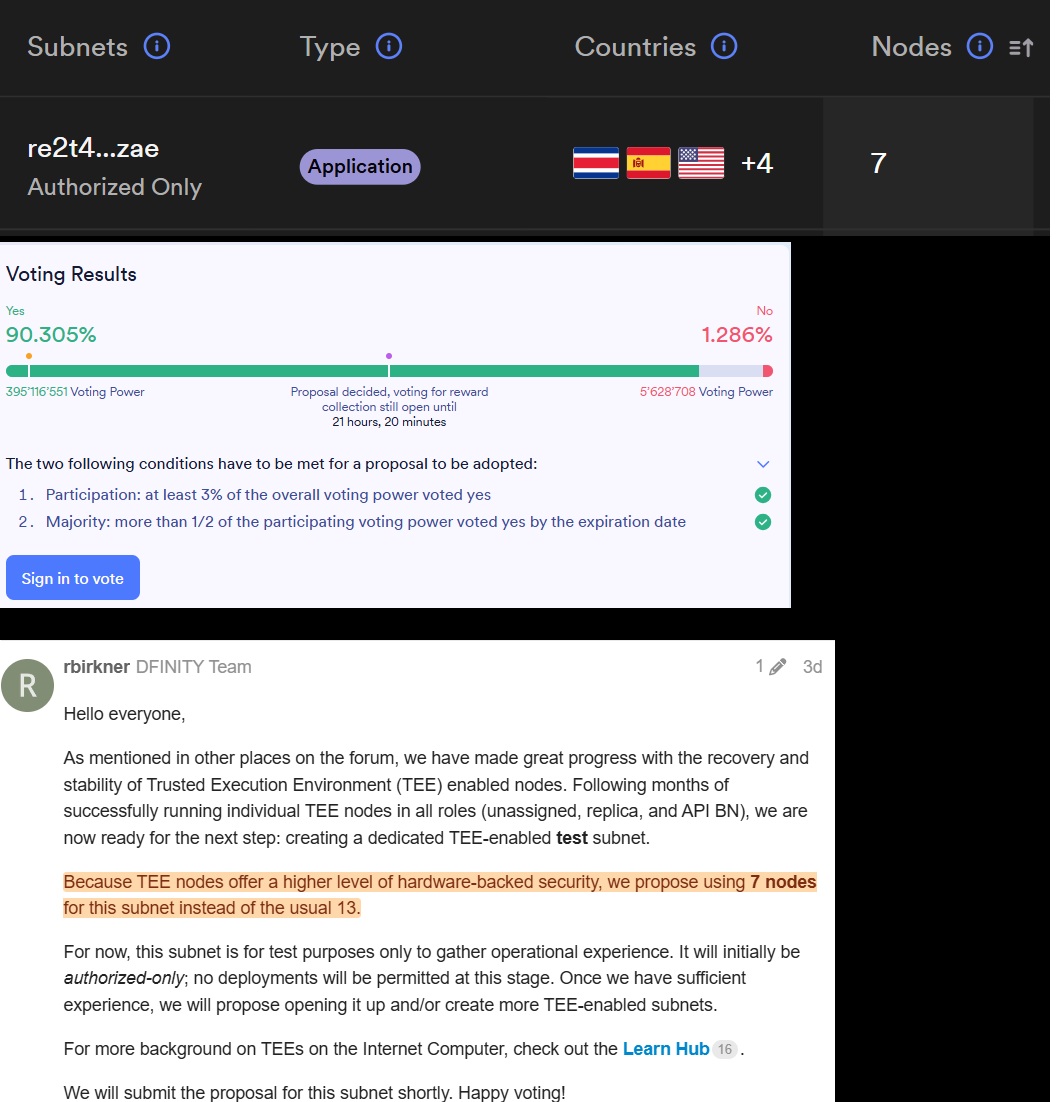1058x1102 pixels.
Task: Open the Type column info icon
Action: 389,46
